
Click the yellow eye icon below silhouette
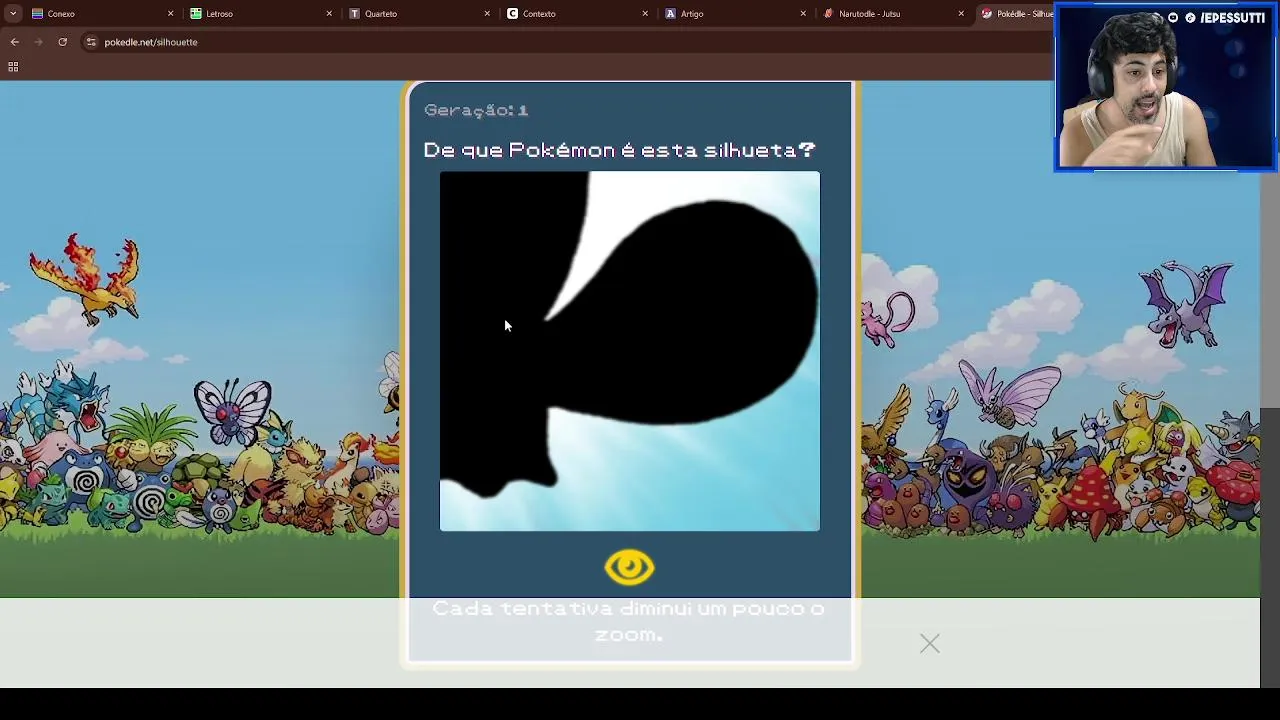(x=629, y=567)
